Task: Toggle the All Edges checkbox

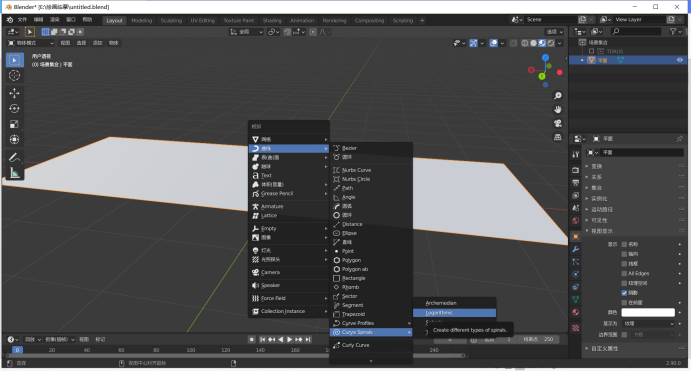Action: [624, 274]
